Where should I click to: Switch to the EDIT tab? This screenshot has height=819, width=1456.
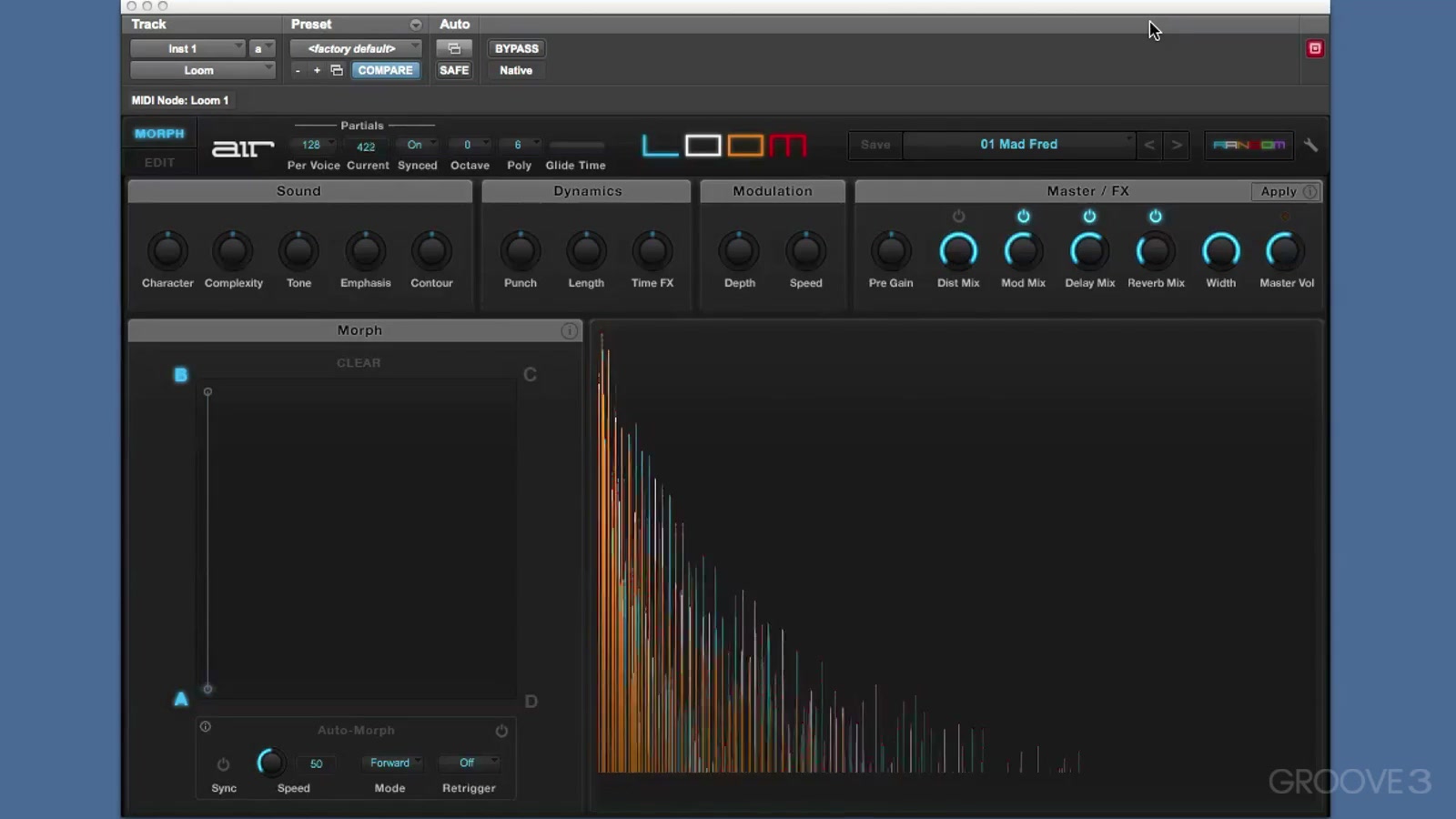click(159, 162)
